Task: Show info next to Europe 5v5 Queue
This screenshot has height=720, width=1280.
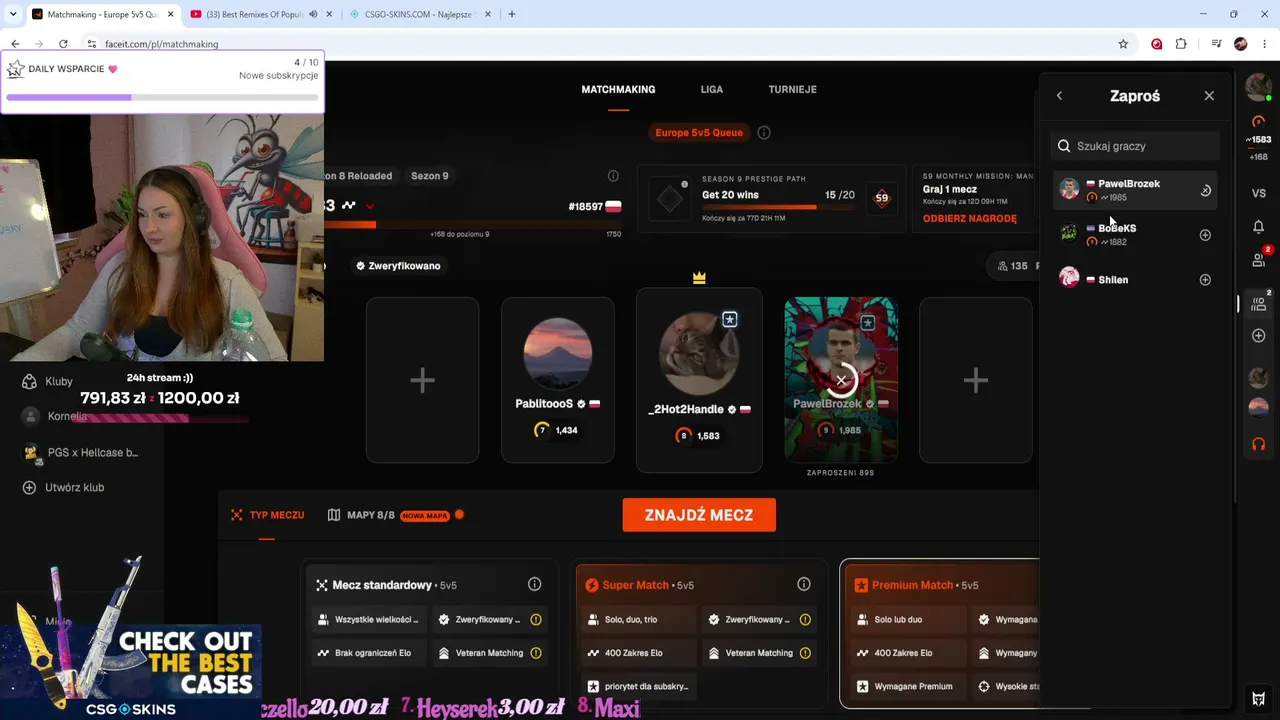Action: pos(764,133)
